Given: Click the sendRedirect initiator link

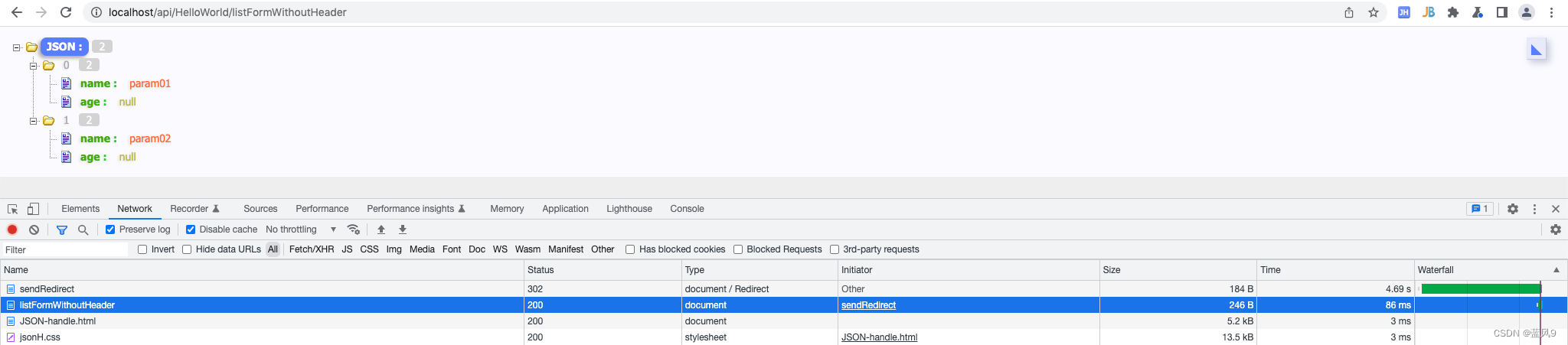Looking at the screenshot, I should tap(868, 305).
